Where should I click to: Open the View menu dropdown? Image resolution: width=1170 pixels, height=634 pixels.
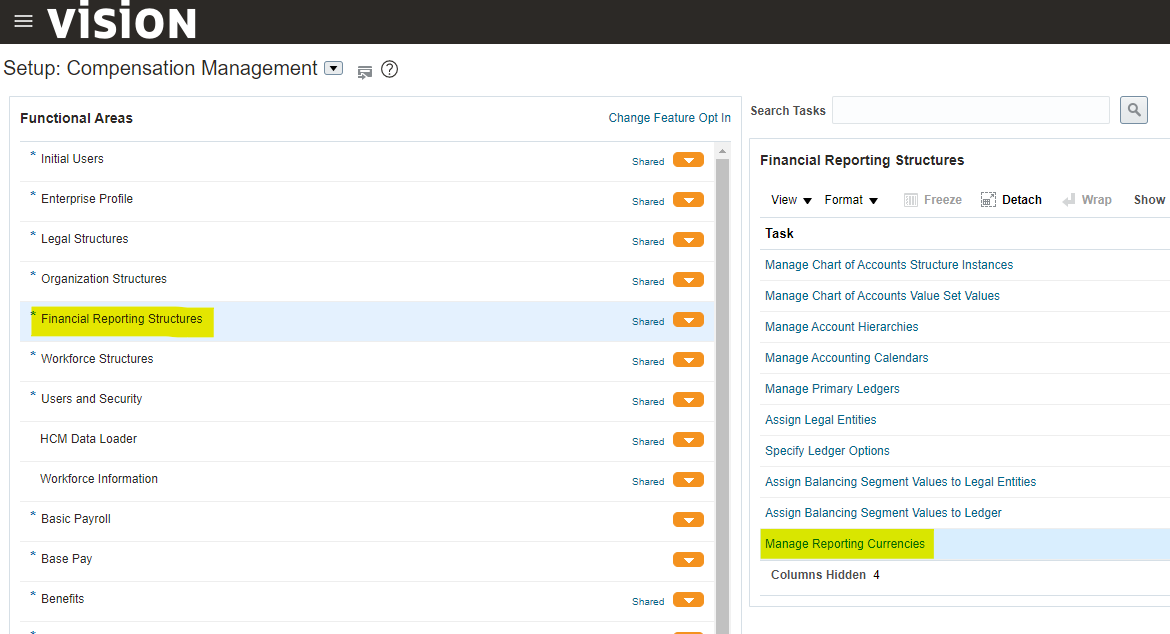click(x=791, y=200)
